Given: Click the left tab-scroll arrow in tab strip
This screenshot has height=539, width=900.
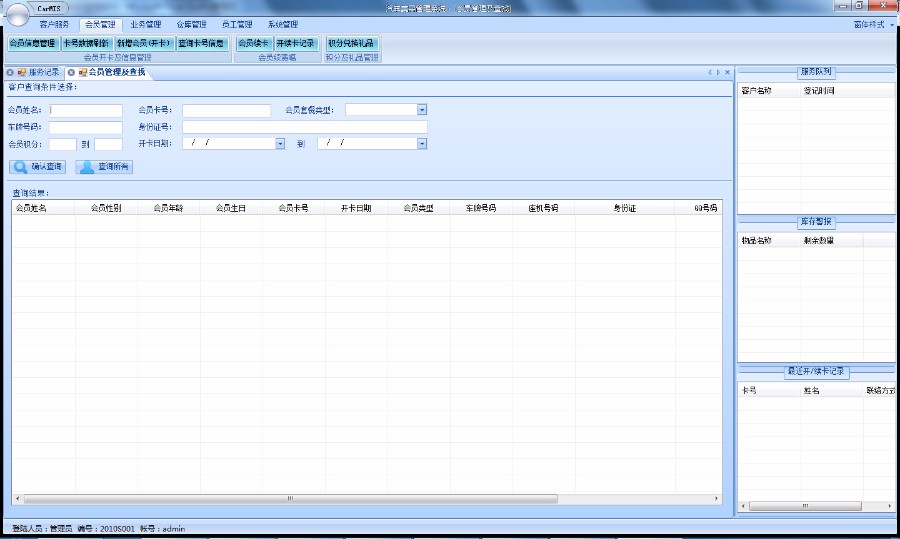Looking at the screenshot, I should (709, 72).
